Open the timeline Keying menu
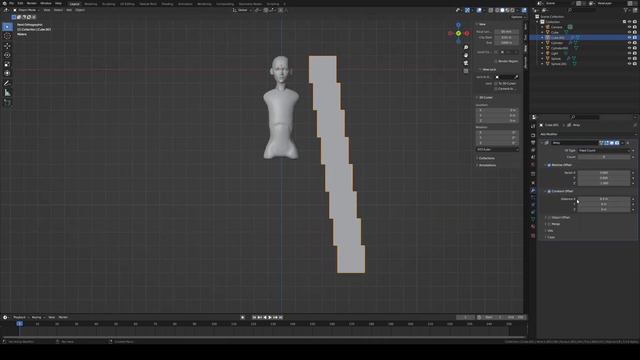 click(x=37, y=317)
